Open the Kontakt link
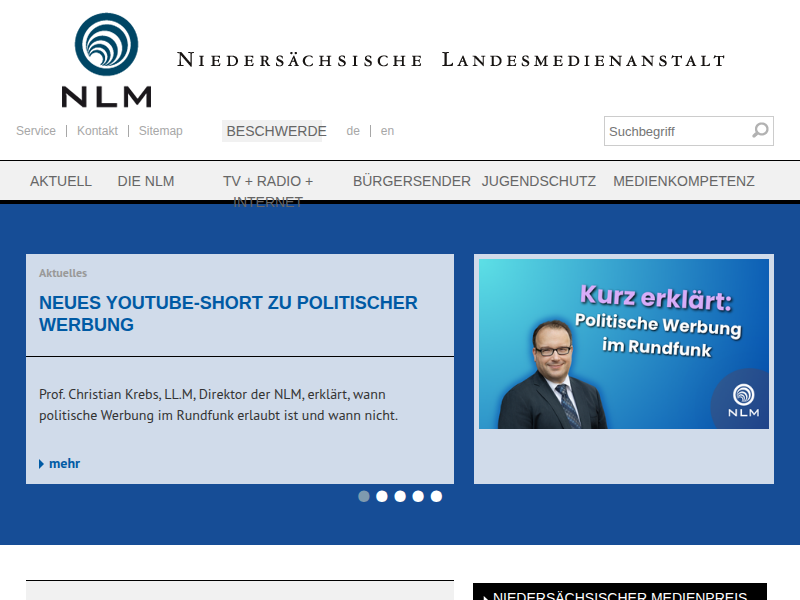Screen dimensions: 800x600 pyautogui.click(x=97, y=131)
